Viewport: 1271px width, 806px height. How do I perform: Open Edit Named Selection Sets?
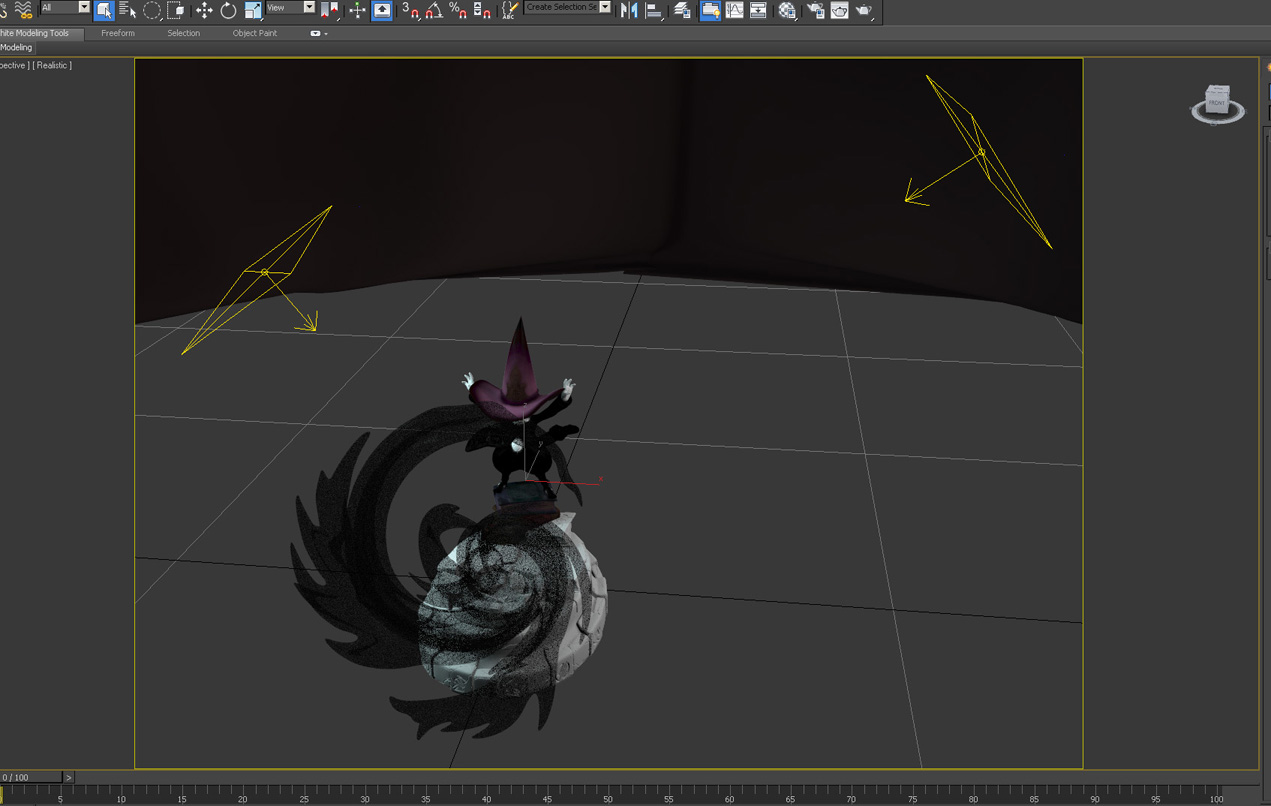(x=510, y=10)
